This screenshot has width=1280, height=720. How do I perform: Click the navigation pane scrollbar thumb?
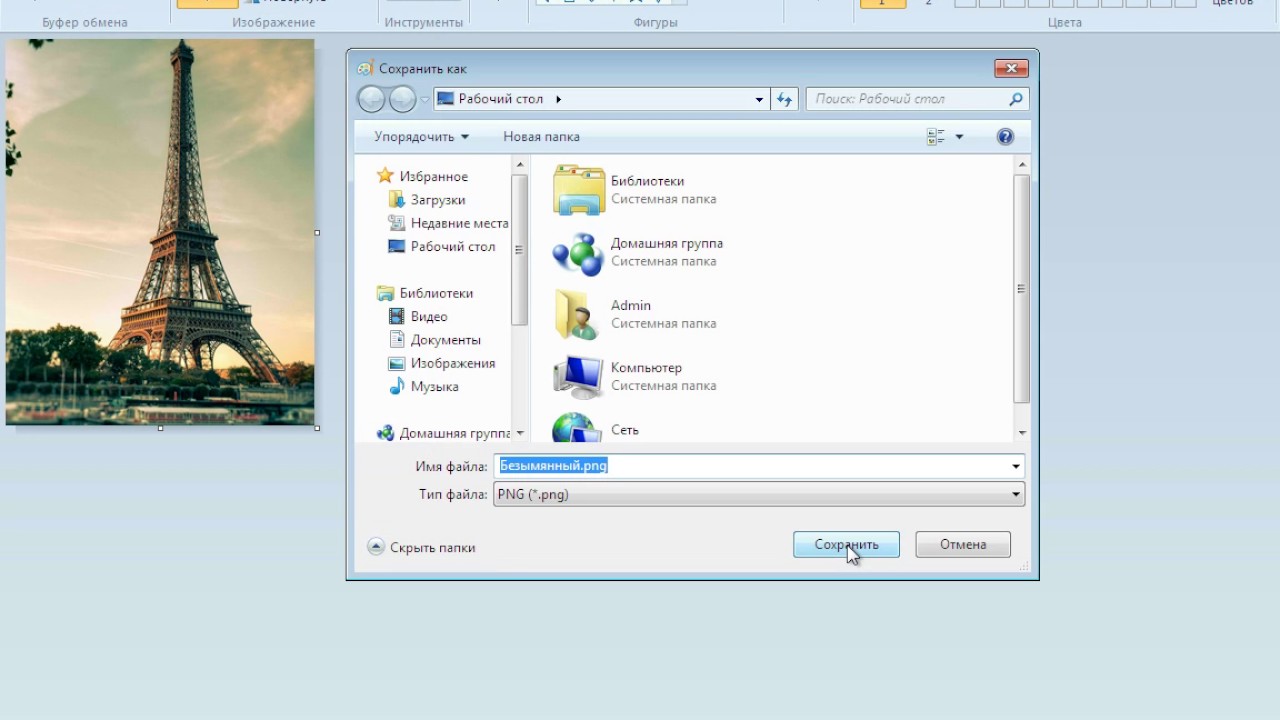pyautogui.click(x=519, y=249)
